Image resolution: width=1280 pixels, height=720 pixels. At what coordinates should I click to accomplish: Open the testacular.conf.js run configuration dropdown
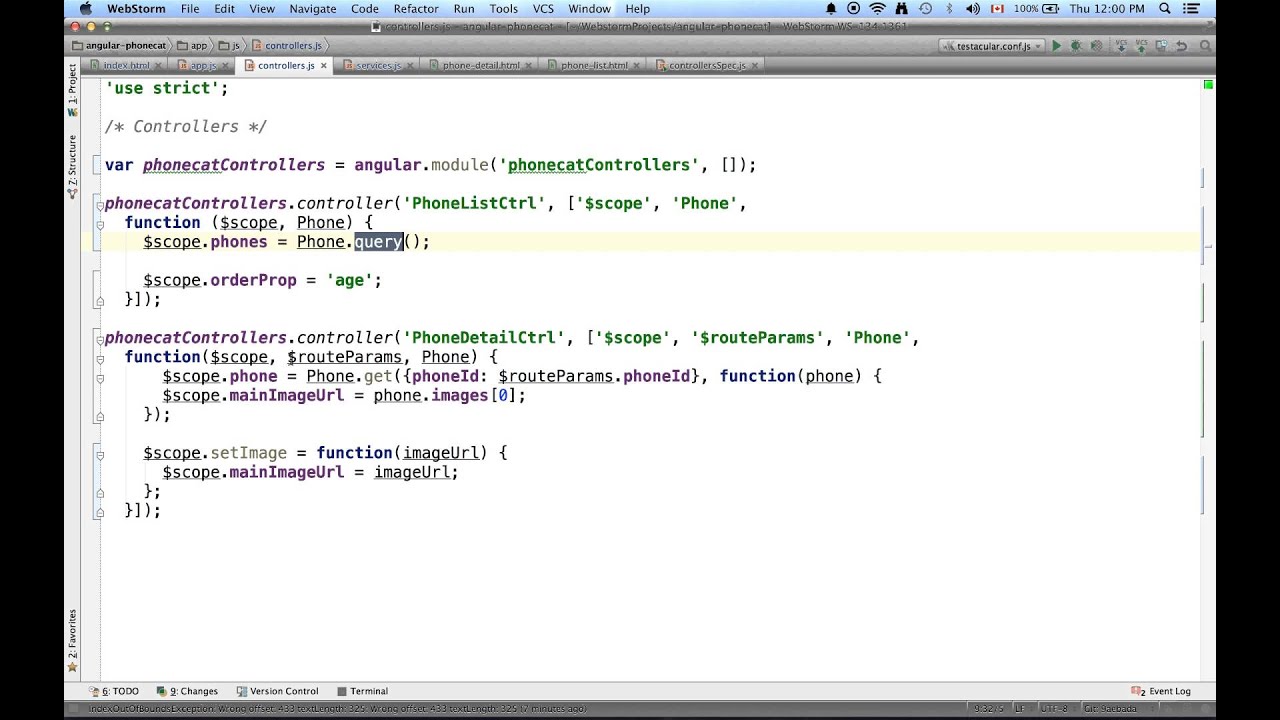991,46
